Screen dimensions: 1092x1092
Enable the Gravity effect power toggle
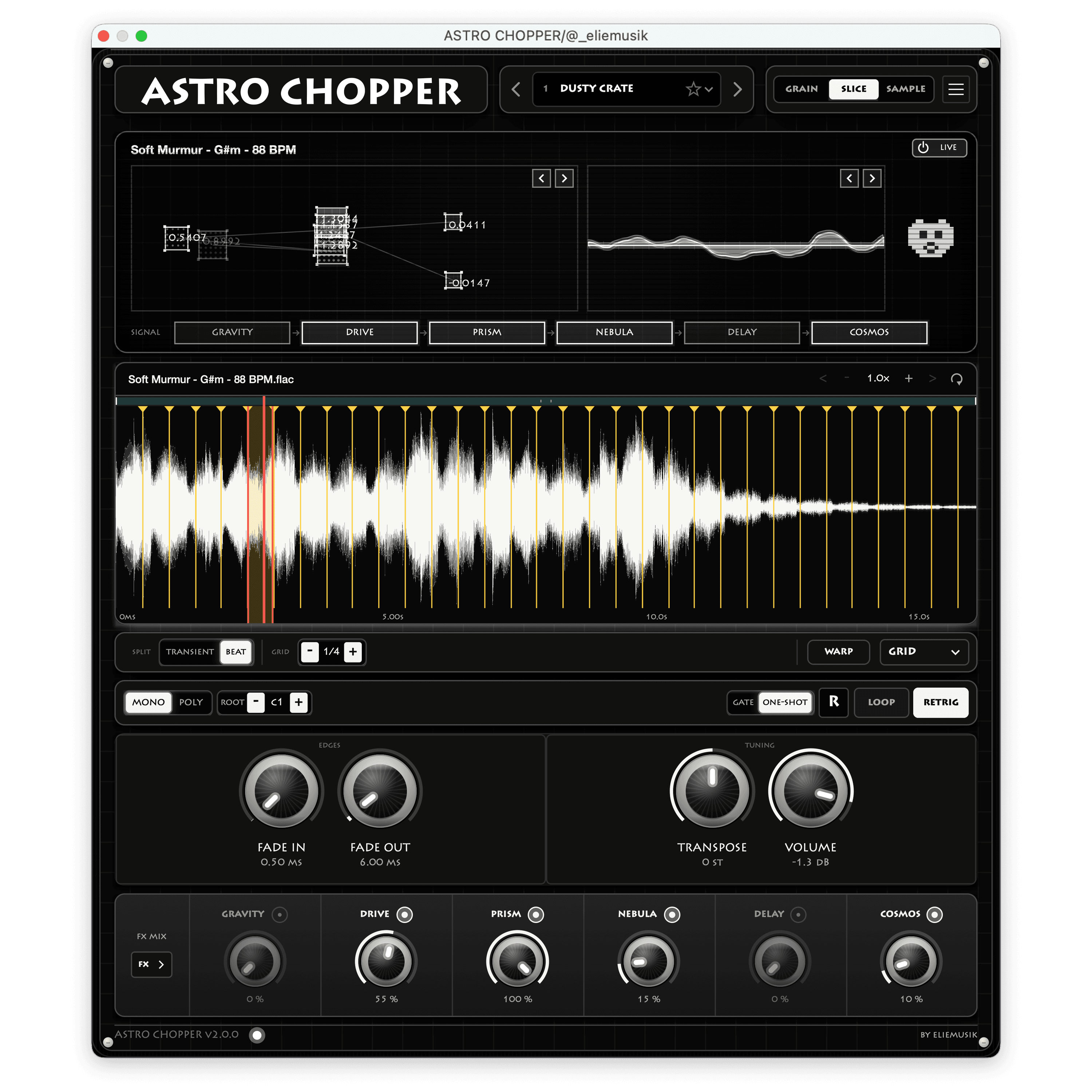tap(280, 914)
